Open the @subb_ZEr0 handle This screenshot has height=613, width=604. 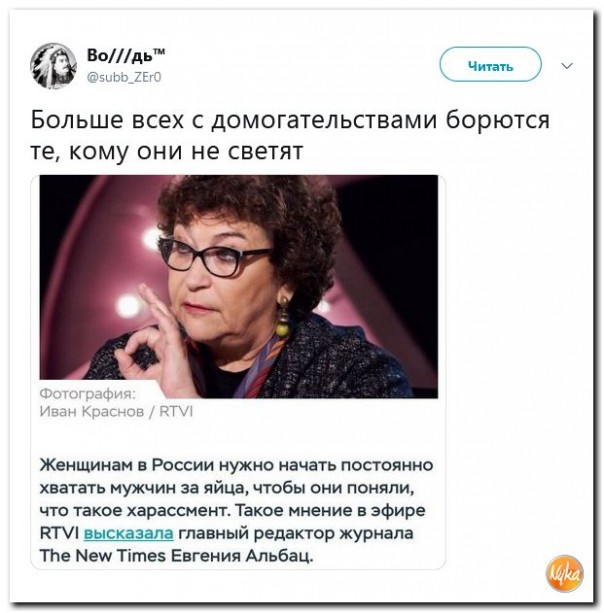point(124,77)
